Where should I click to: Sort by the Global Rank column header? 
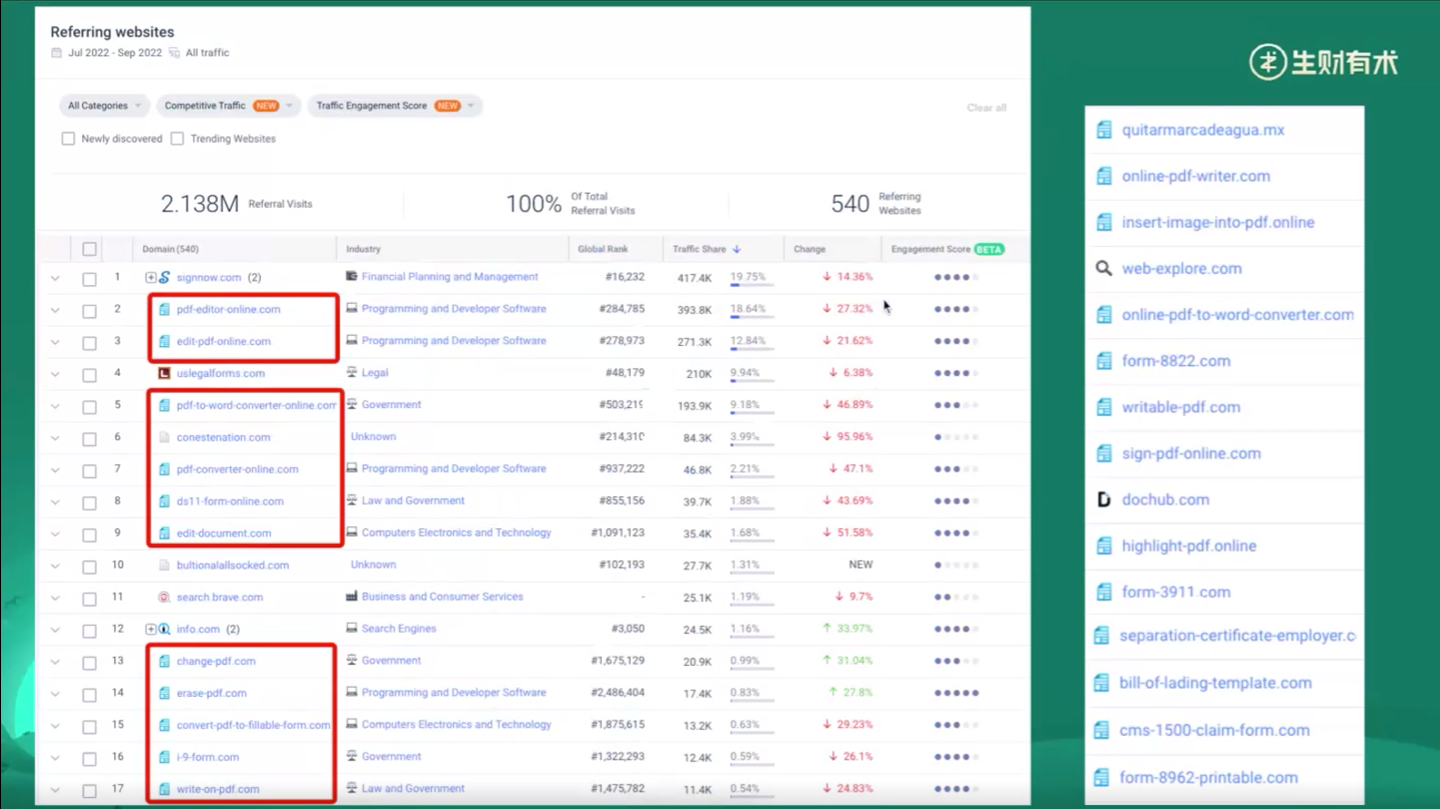(x=603, y=249)
